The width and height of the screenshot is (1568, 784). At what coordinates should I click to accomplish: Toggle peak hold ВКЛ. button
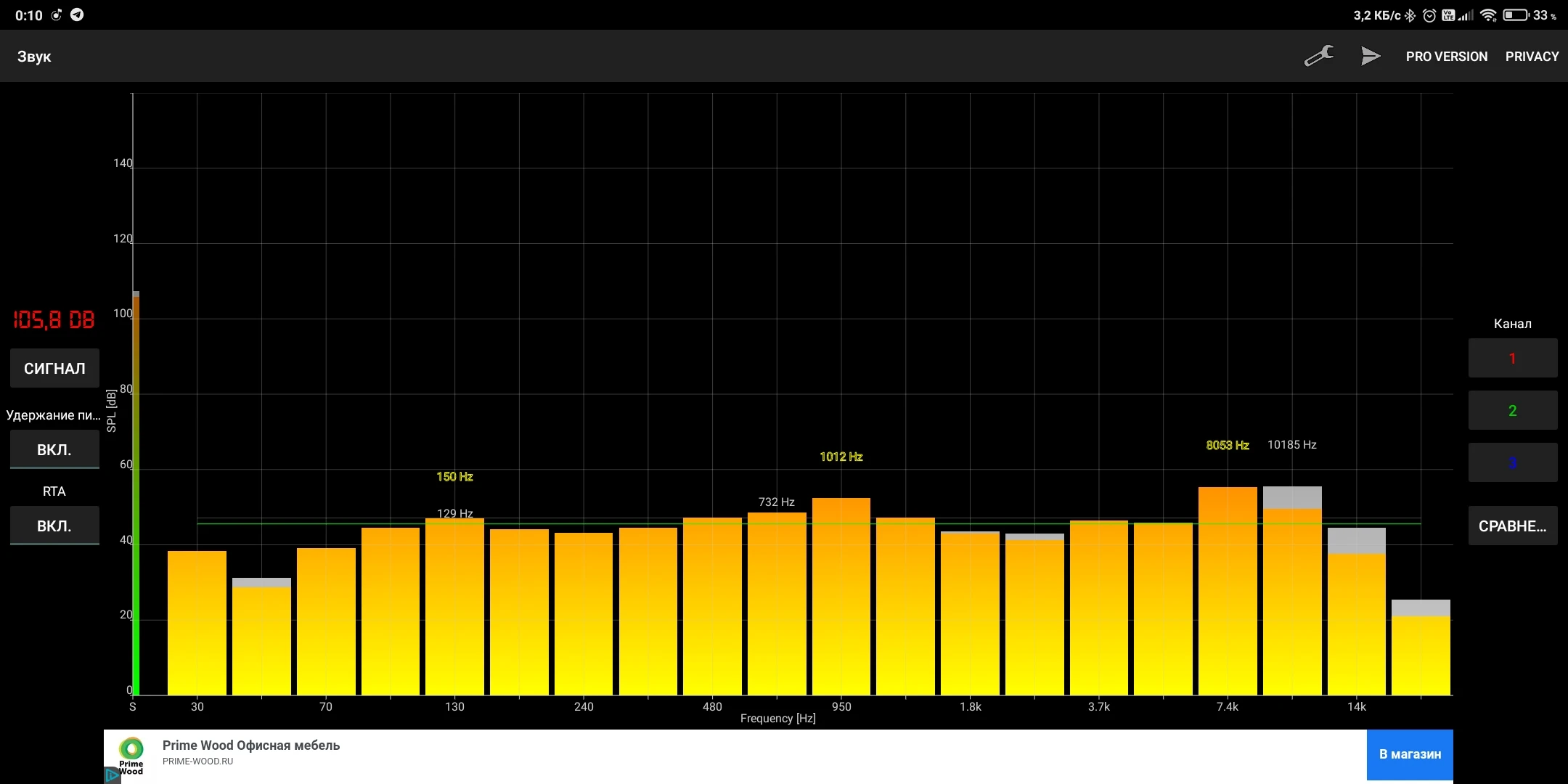tap(54, 449)
